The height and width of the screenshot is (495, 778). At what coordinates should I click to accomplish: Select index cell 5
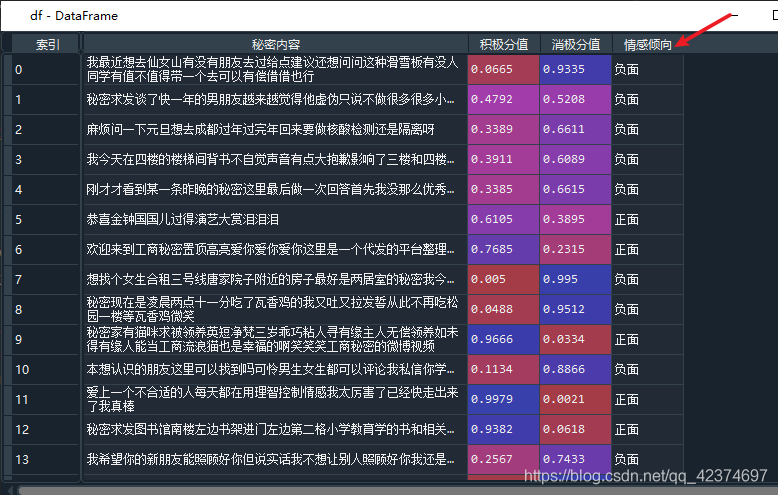point(46,219)
